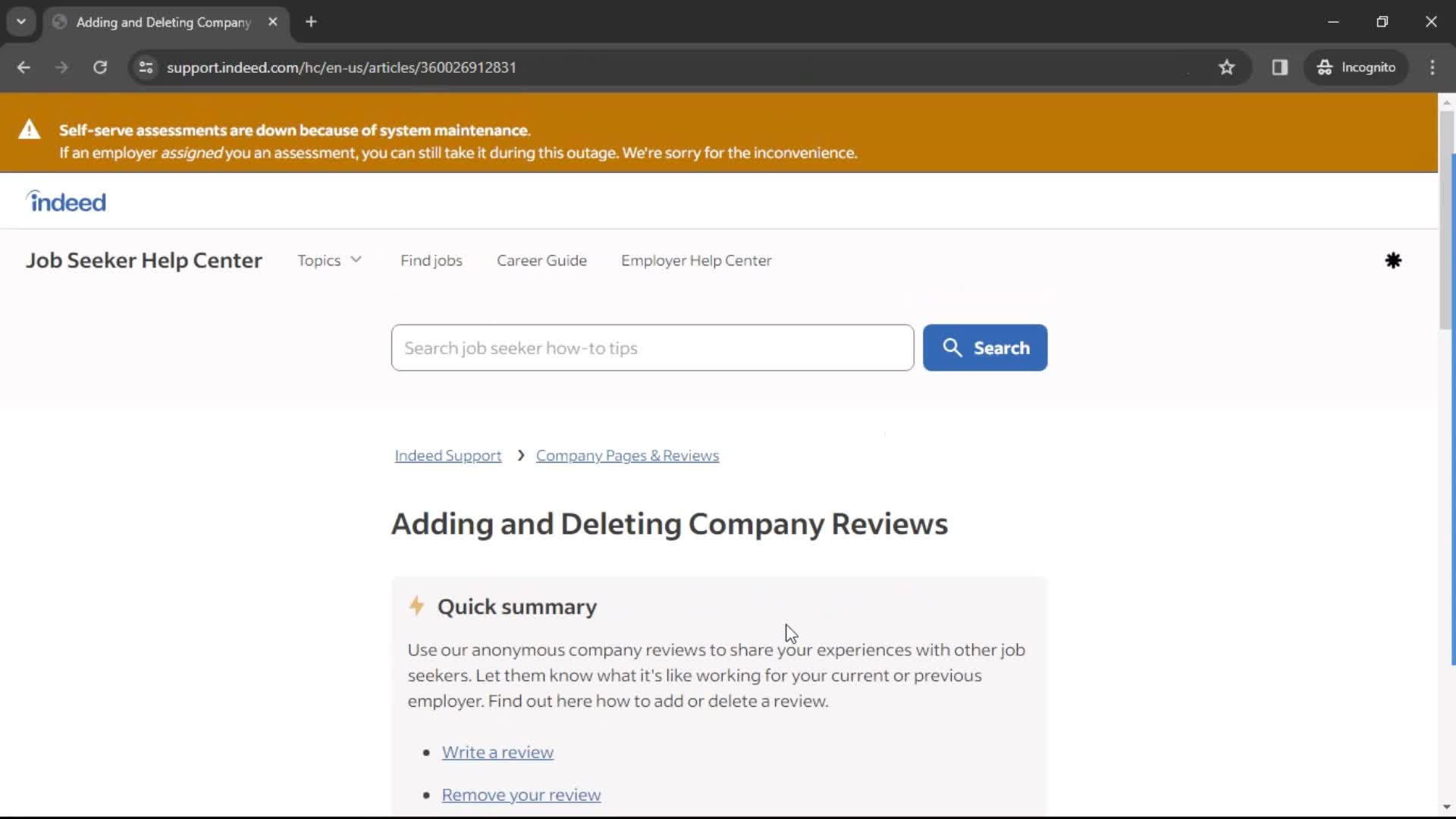Open the site information icon in the address bar

(146, 67)
